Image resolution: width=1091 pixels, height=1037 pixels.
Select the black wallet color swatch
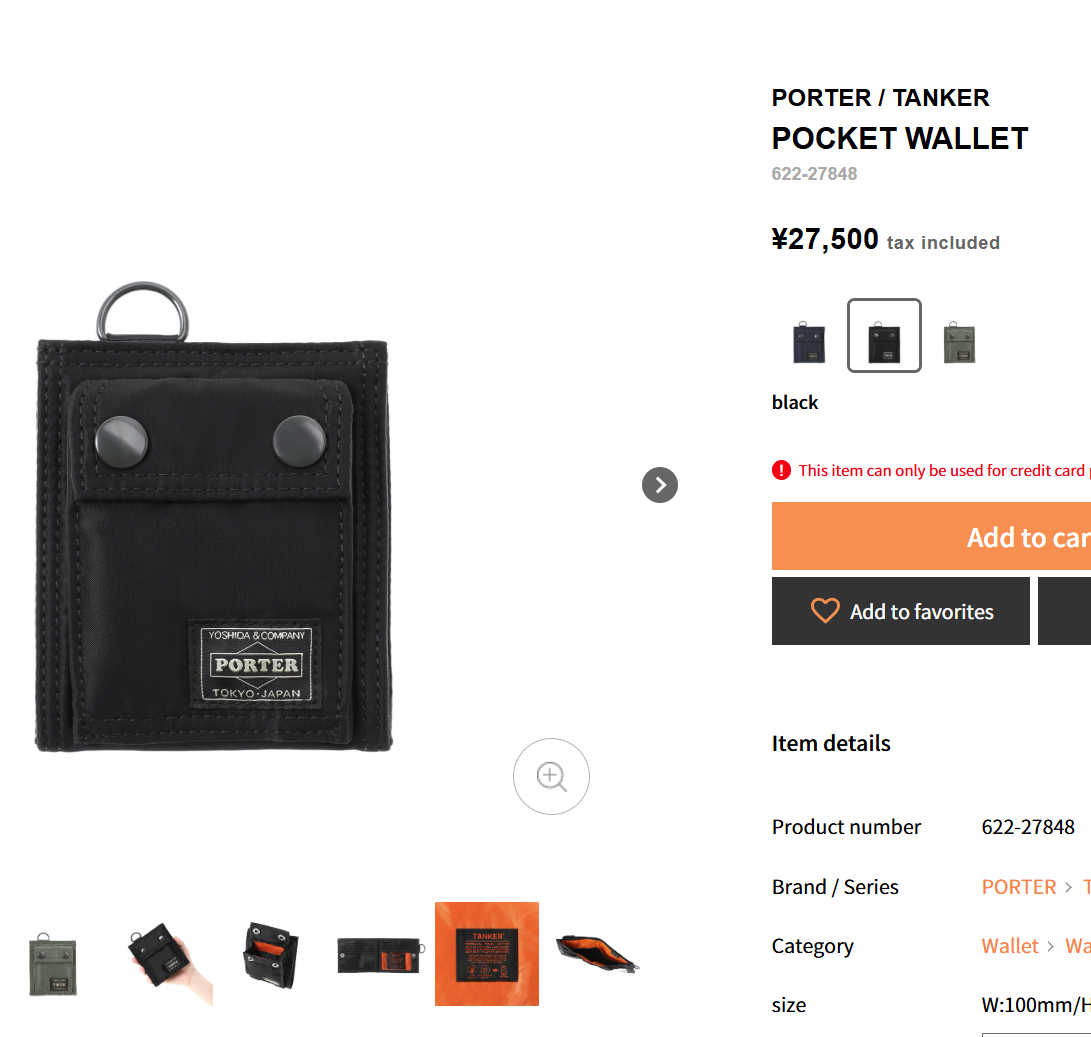click(x=884, y=335)
